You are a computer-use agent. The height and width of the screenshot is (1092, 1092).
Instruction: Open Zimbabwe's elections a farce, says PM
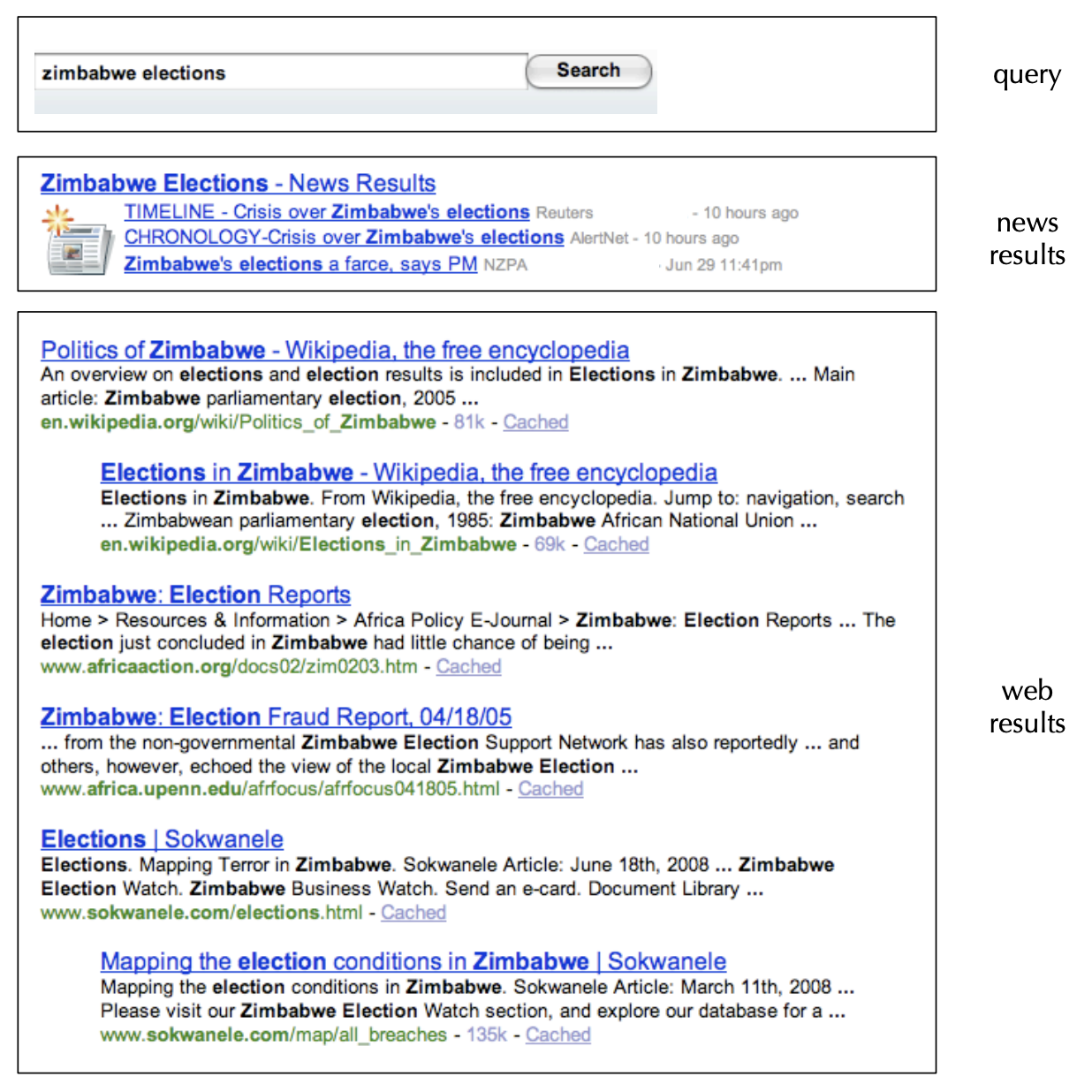tap(300, 264)
